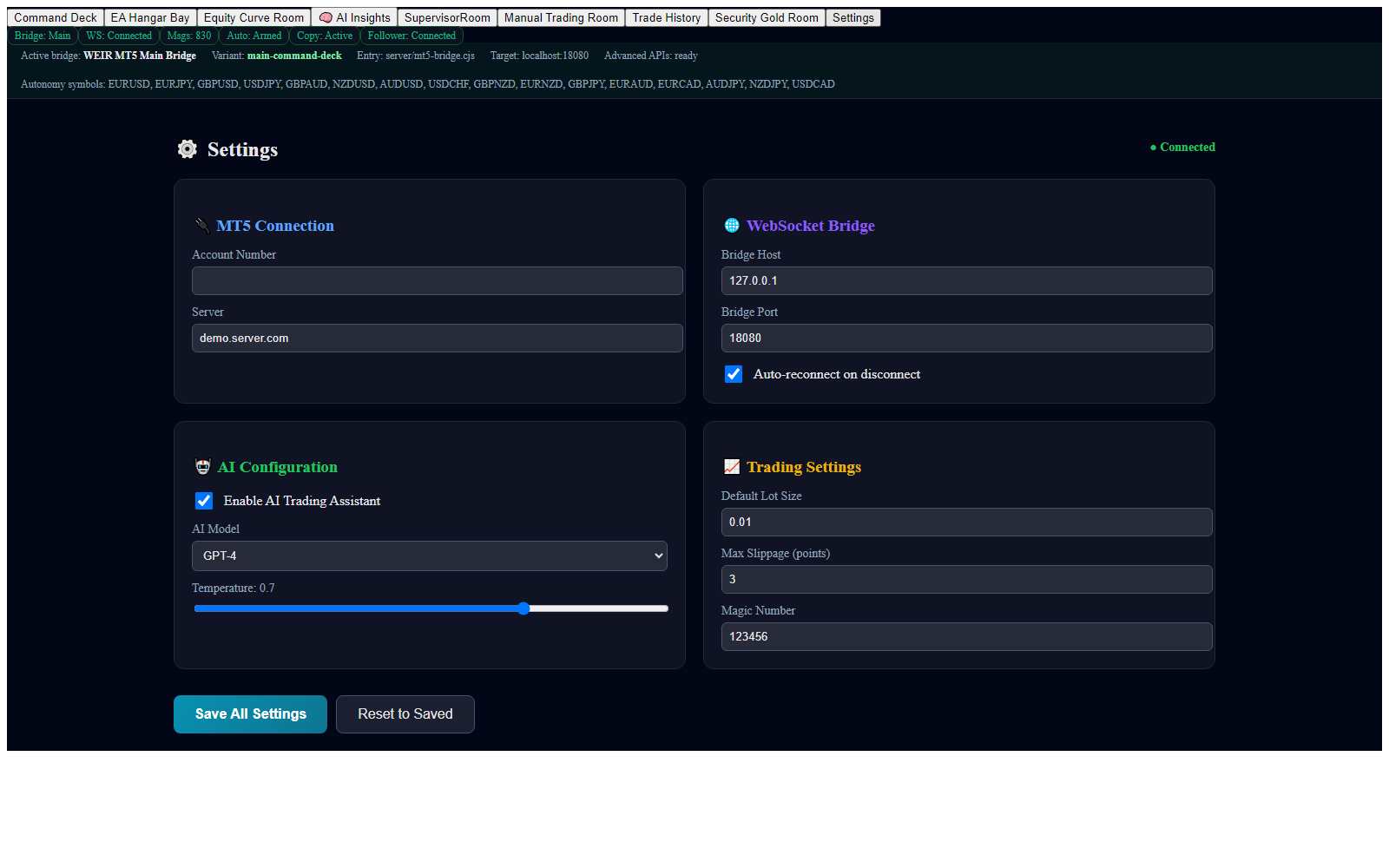Click the Bridge: Main status pill
The width and height of the screenshot is (1389, 868).
click(43, 36)
